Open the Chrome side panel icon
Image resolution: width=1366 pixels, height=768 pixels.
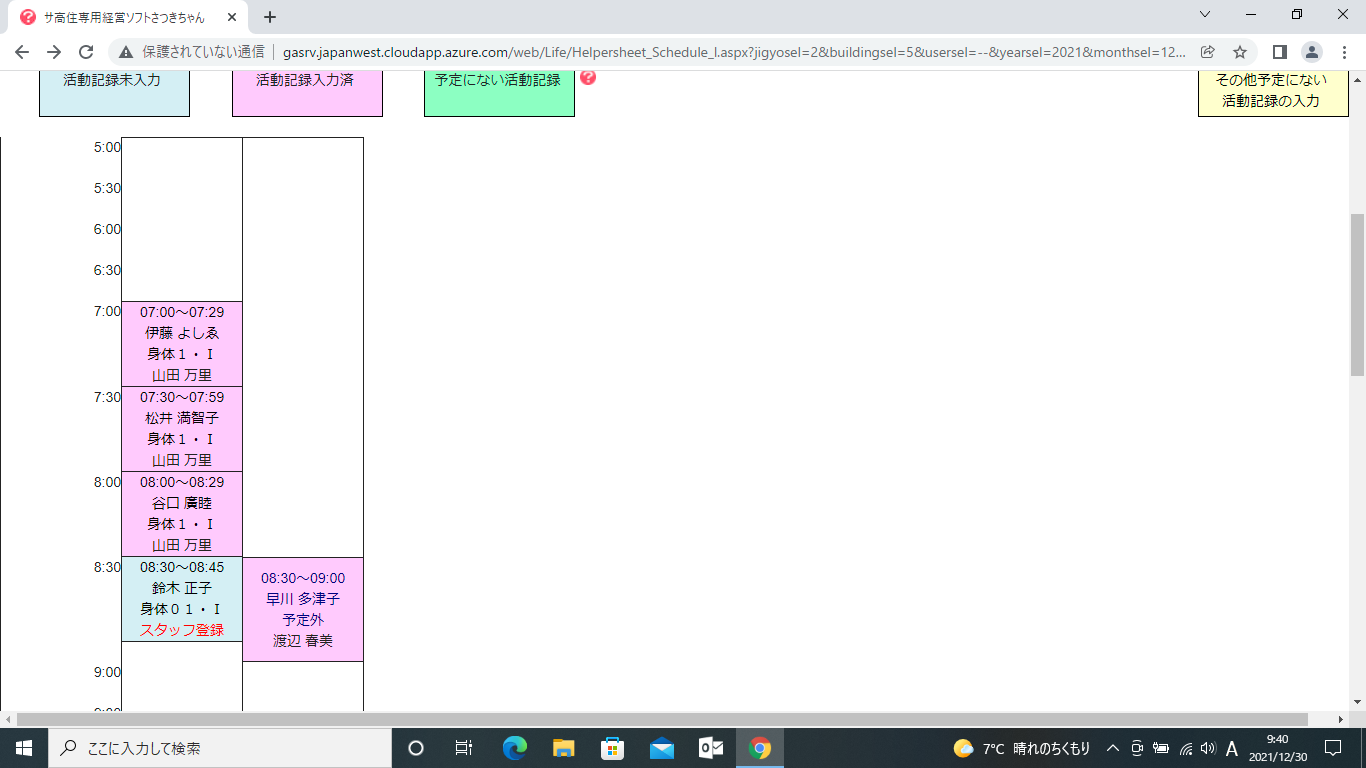(x=1279, y=52)
